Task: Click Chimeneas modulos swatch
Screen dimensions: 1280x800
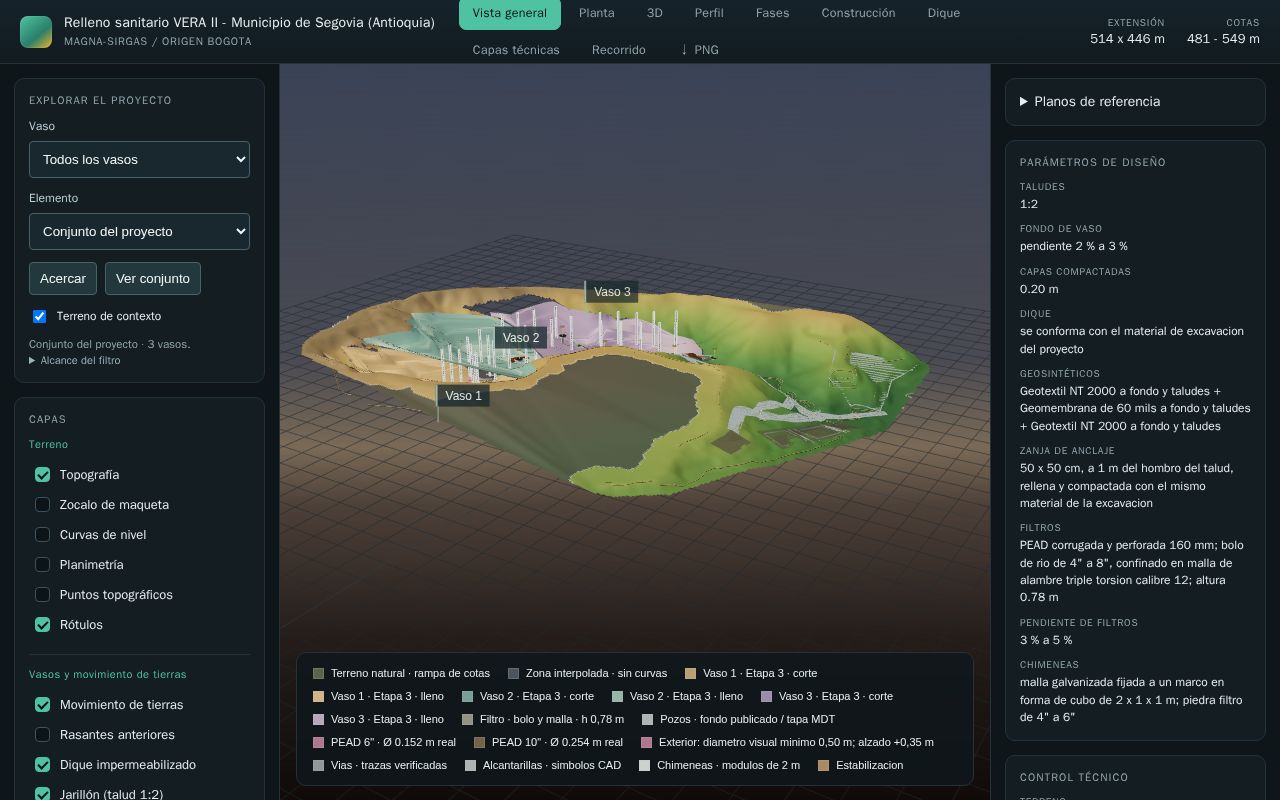Action: click(645, 766)
